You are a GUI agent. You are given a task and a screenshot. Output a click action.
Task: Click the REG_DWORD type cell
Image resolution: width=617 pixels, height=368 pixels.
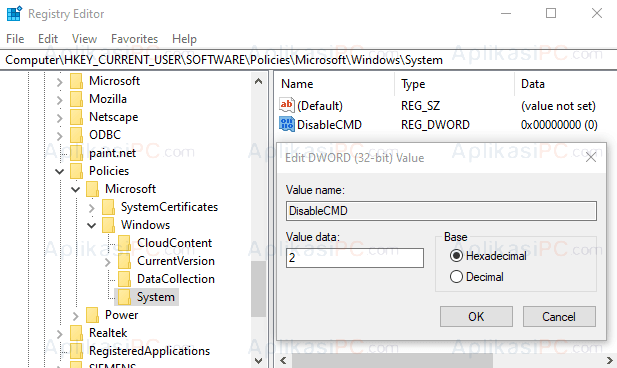(x=435, y=125)
